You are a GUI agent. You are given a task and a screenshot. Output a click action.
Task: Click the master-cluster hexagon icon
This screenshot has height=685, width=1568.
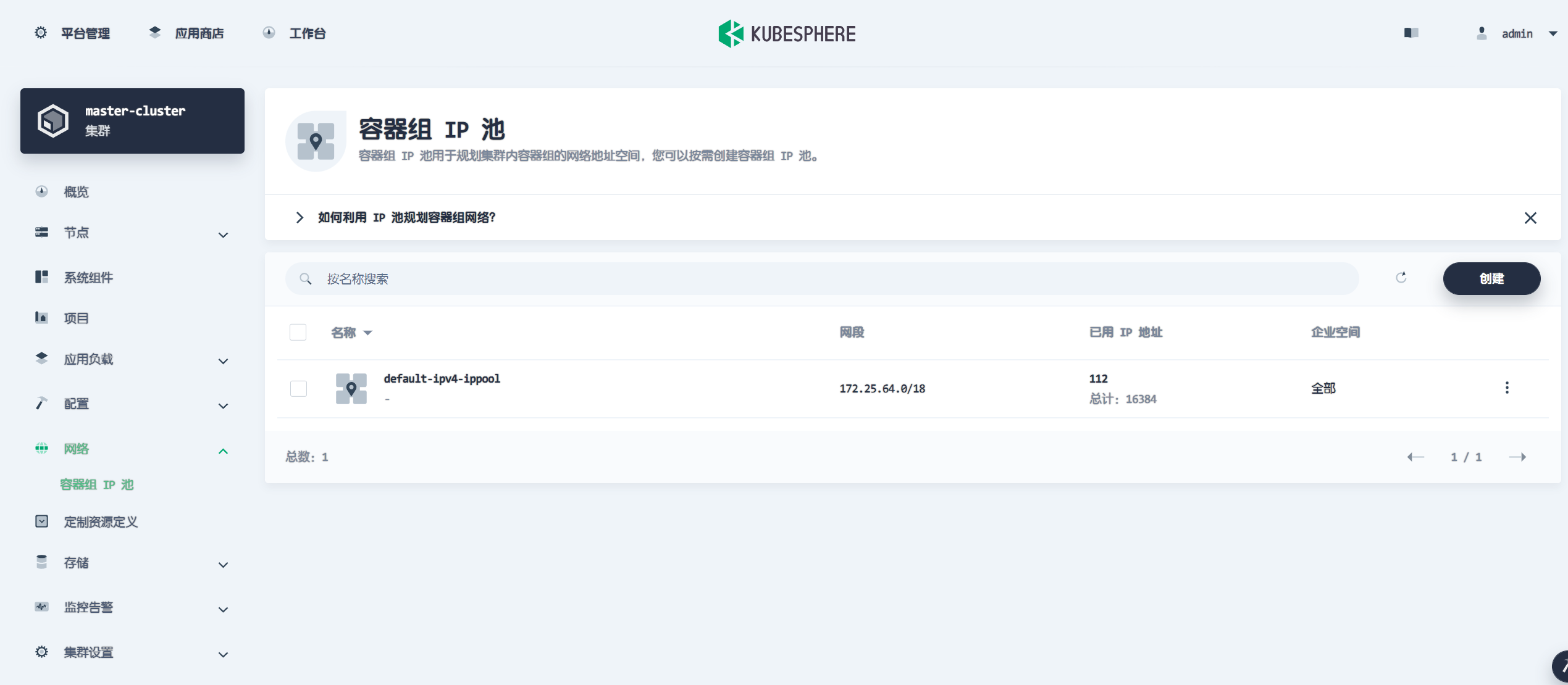click(53, 120)
